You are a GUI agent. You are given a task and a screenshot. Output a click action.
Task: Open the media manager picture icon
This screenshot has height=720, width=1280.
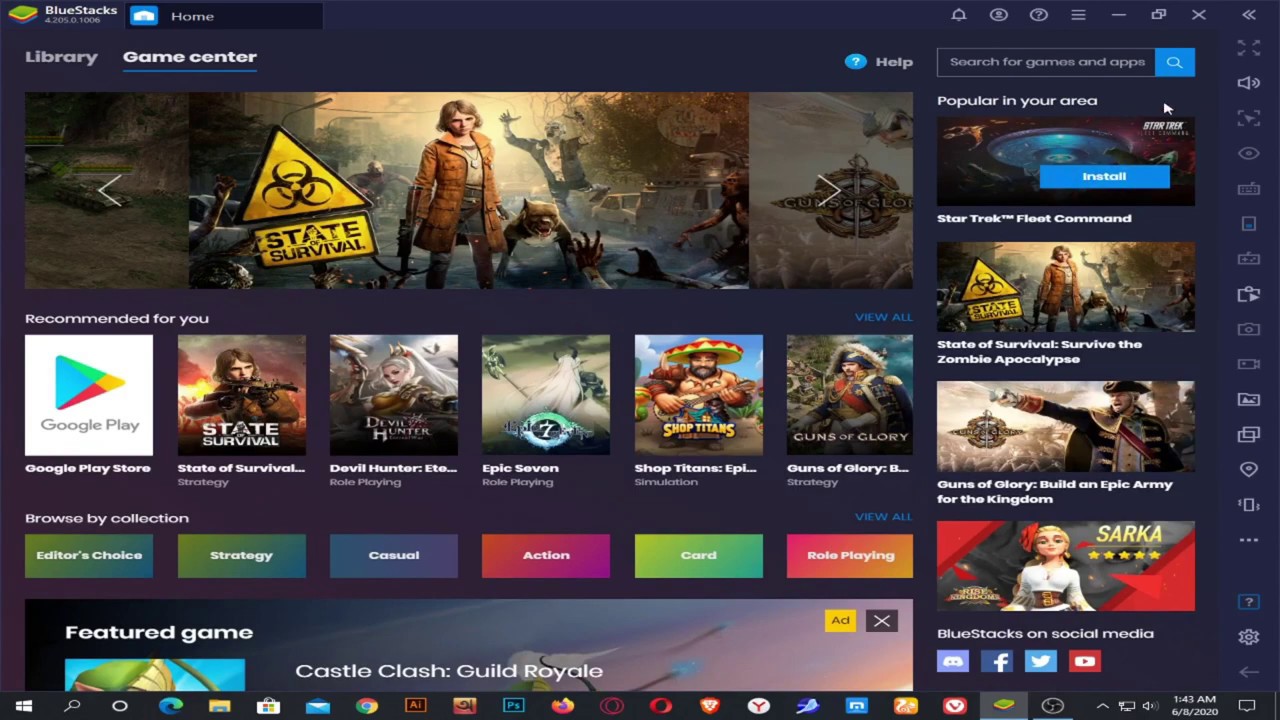(1248, 399)
